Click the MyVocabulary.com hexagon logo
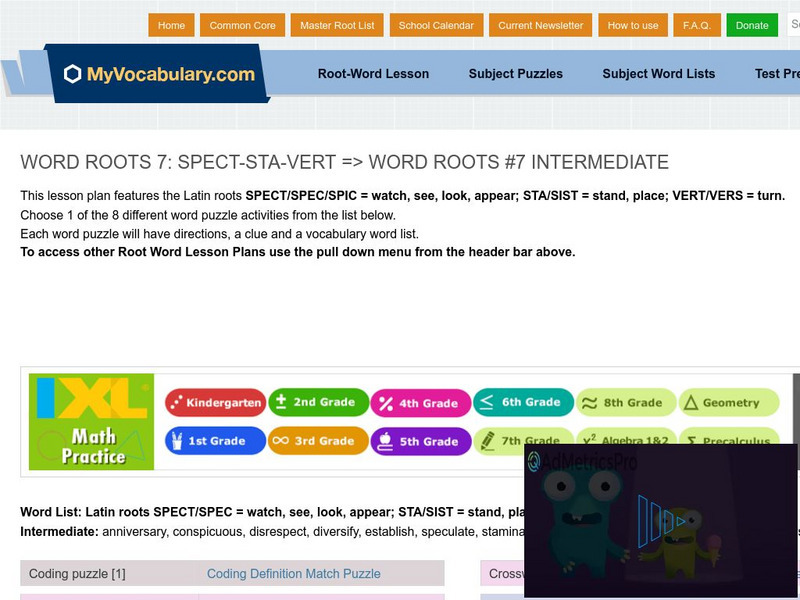Screen dimensions: 800x600 [70, 73]
